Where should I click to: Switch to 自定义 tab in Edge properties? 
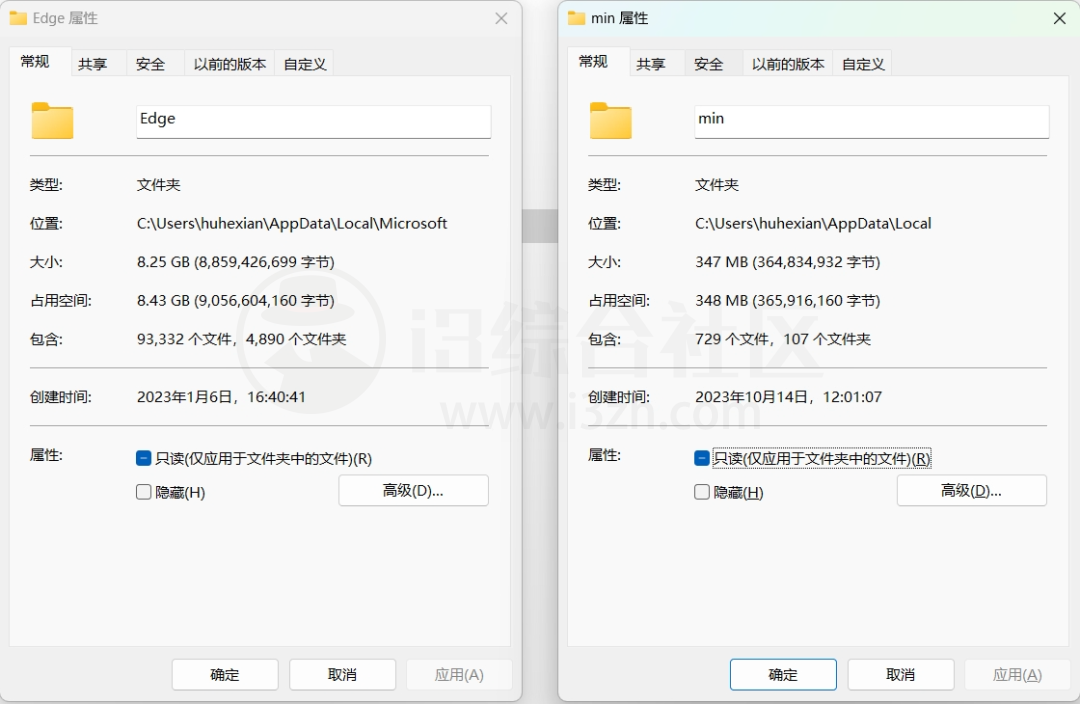pyautogui.click(x=304, y=64)
